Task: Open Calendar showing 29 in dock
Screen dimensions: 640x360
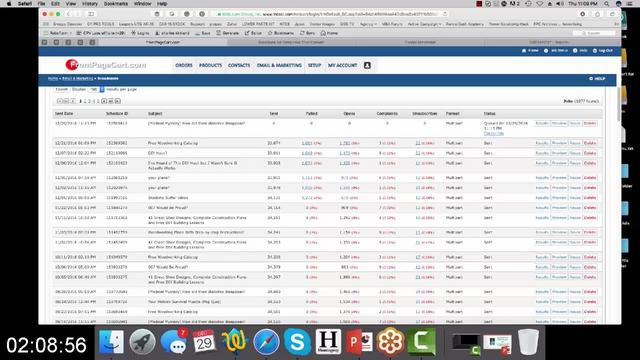Action: [204, 342]
